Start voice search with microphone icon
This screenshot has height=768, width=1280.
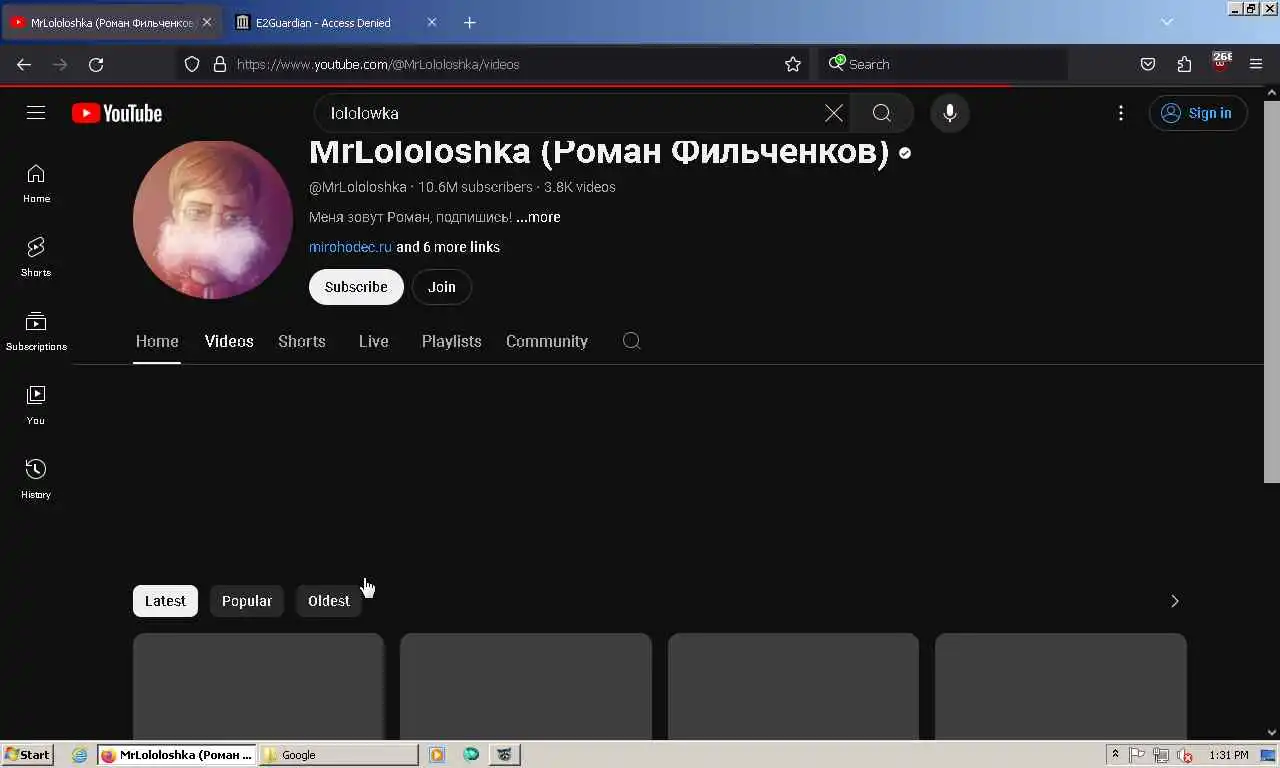(x=950, y=113)
